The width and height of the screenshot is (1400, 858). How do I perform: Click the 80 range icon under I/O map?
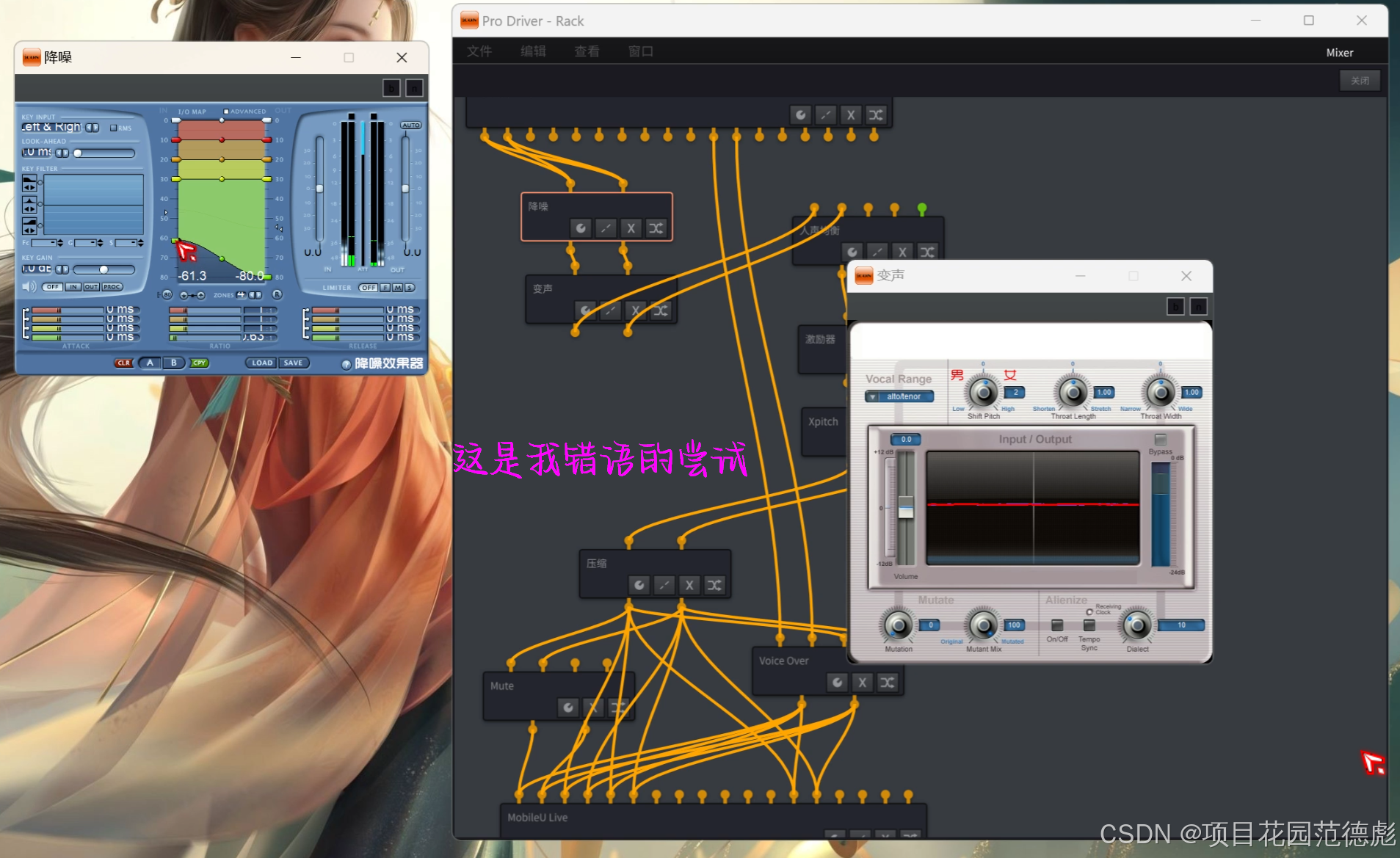coord(167,294)
